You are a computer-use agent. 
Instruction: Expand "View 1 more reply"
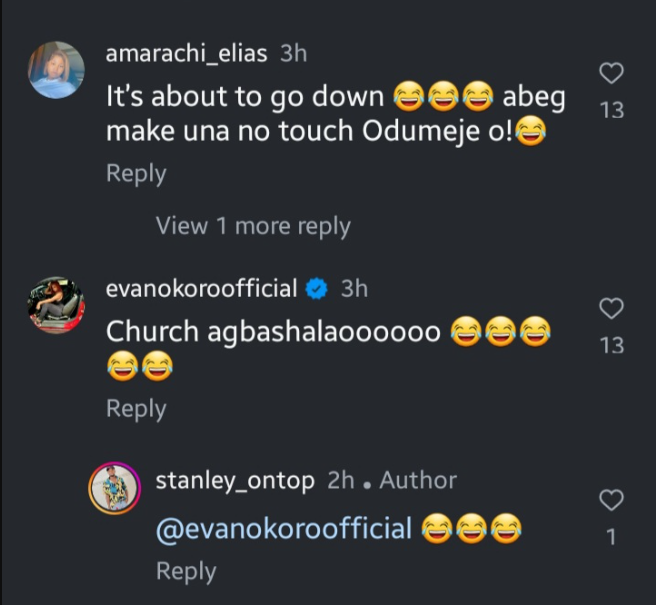[253, 226]
